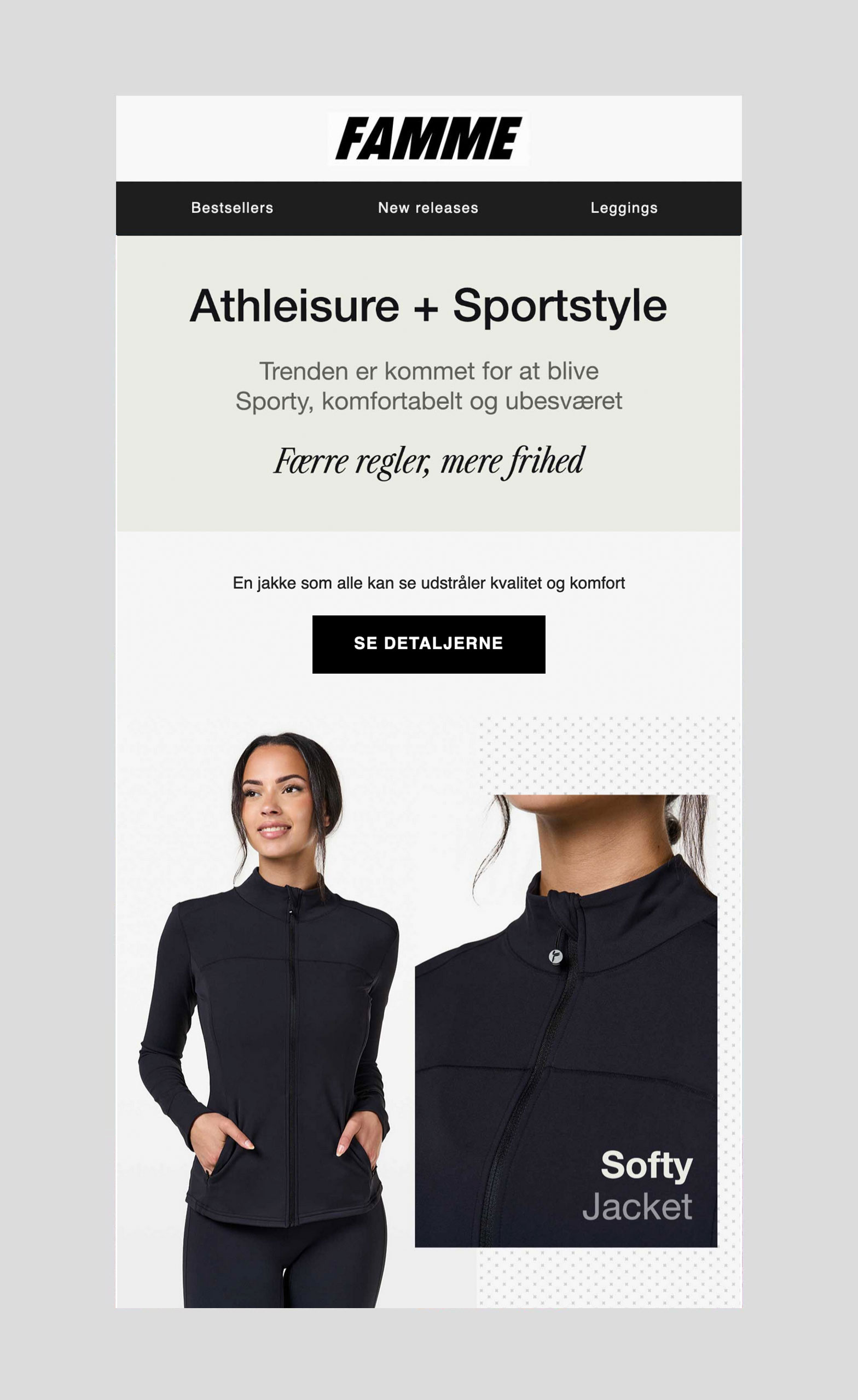The width and height of the screenshot is (858, 1400).
Task: Click the FAMME logo at top
Action: (x=428, y=139)
